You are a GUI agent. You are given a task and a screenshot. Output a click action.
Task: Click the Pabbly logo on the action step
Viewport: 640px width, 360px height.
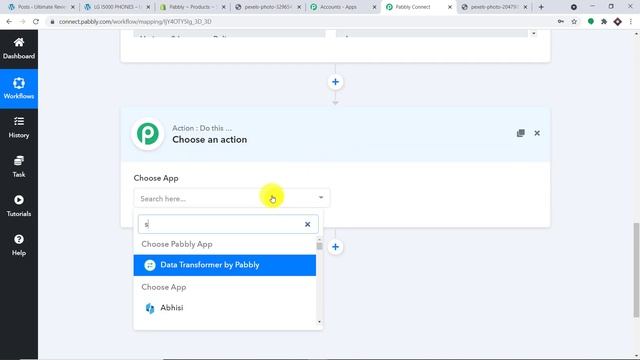[x=148, y=133]
